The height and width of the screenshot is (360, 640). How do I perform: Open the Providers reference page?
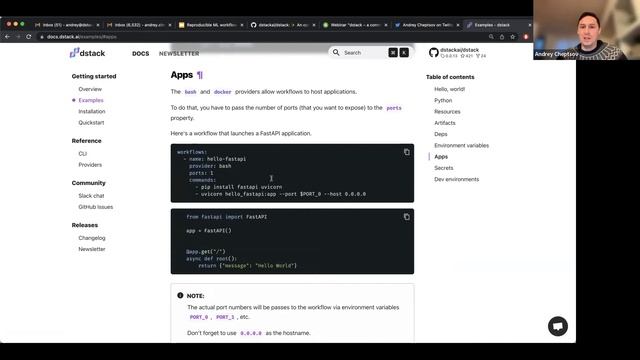(x=90, y=165)
